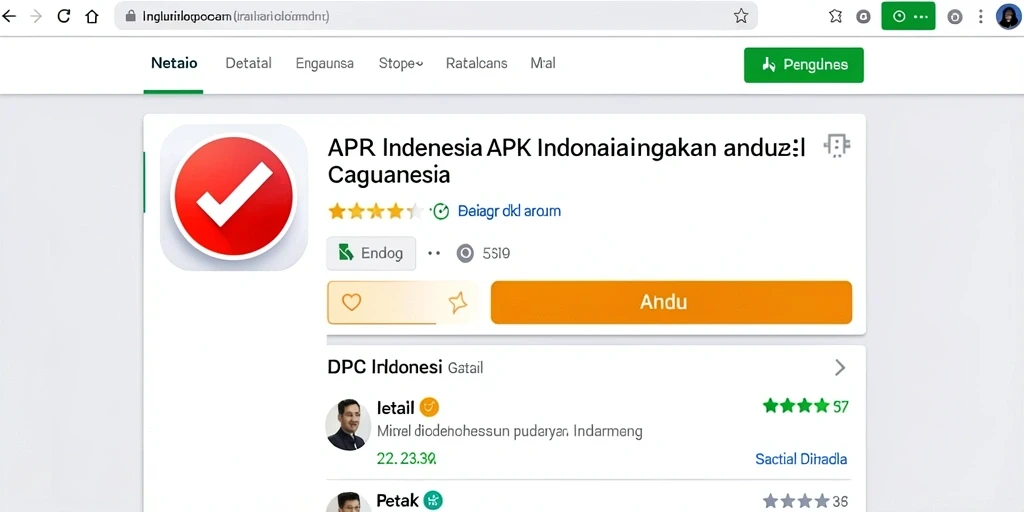The height and width of the screenshot is (512, 1024).
Task: Click the grey star rating with 35
Action: point(806,502)
